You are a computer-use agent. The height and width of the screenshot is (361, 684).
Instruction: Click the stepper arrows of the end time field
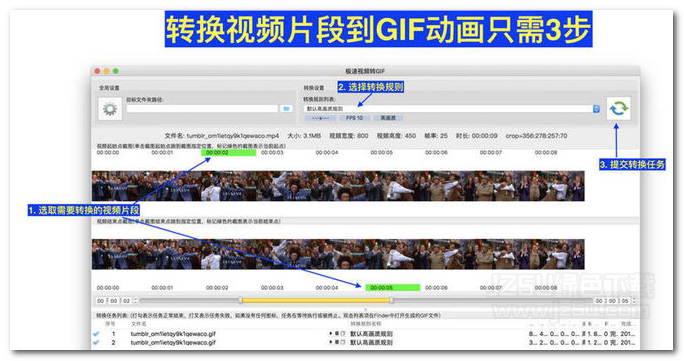coord(633,301)
